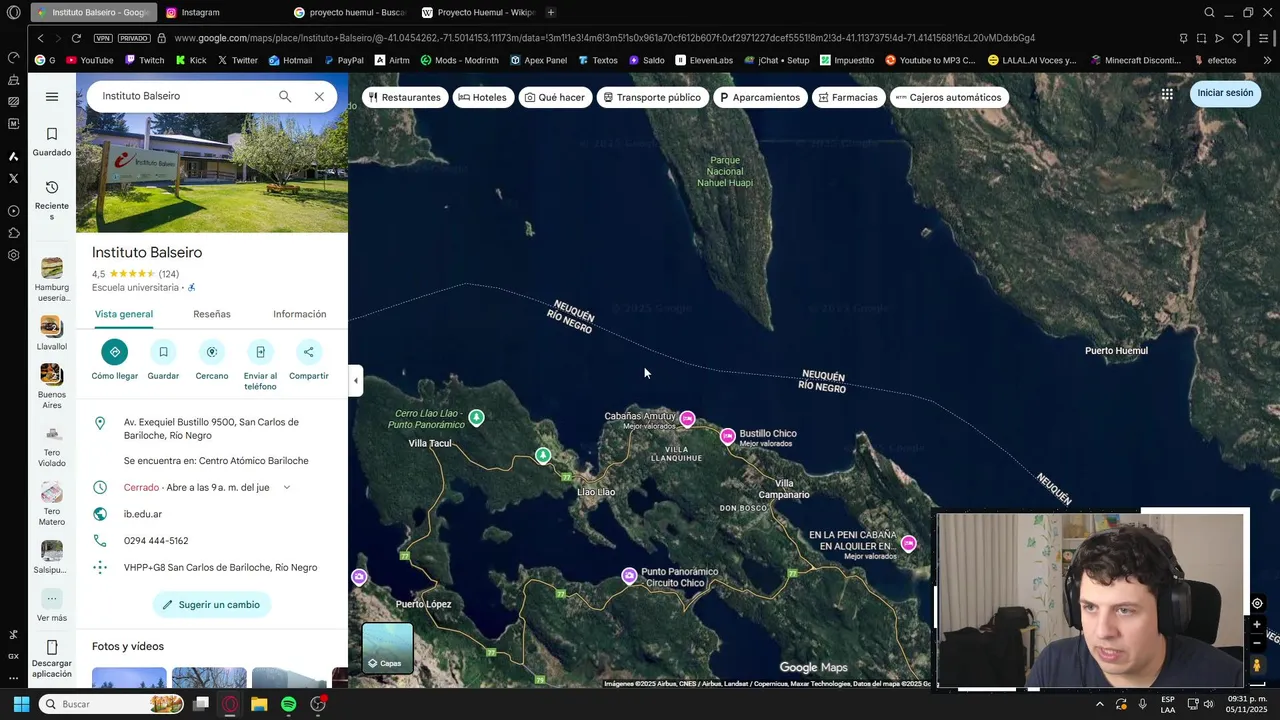Image resolution: width=1280 pixels, height=720 pixels.
Task: Click the VPN badge in address bar
Action: [x=103, y=38]
